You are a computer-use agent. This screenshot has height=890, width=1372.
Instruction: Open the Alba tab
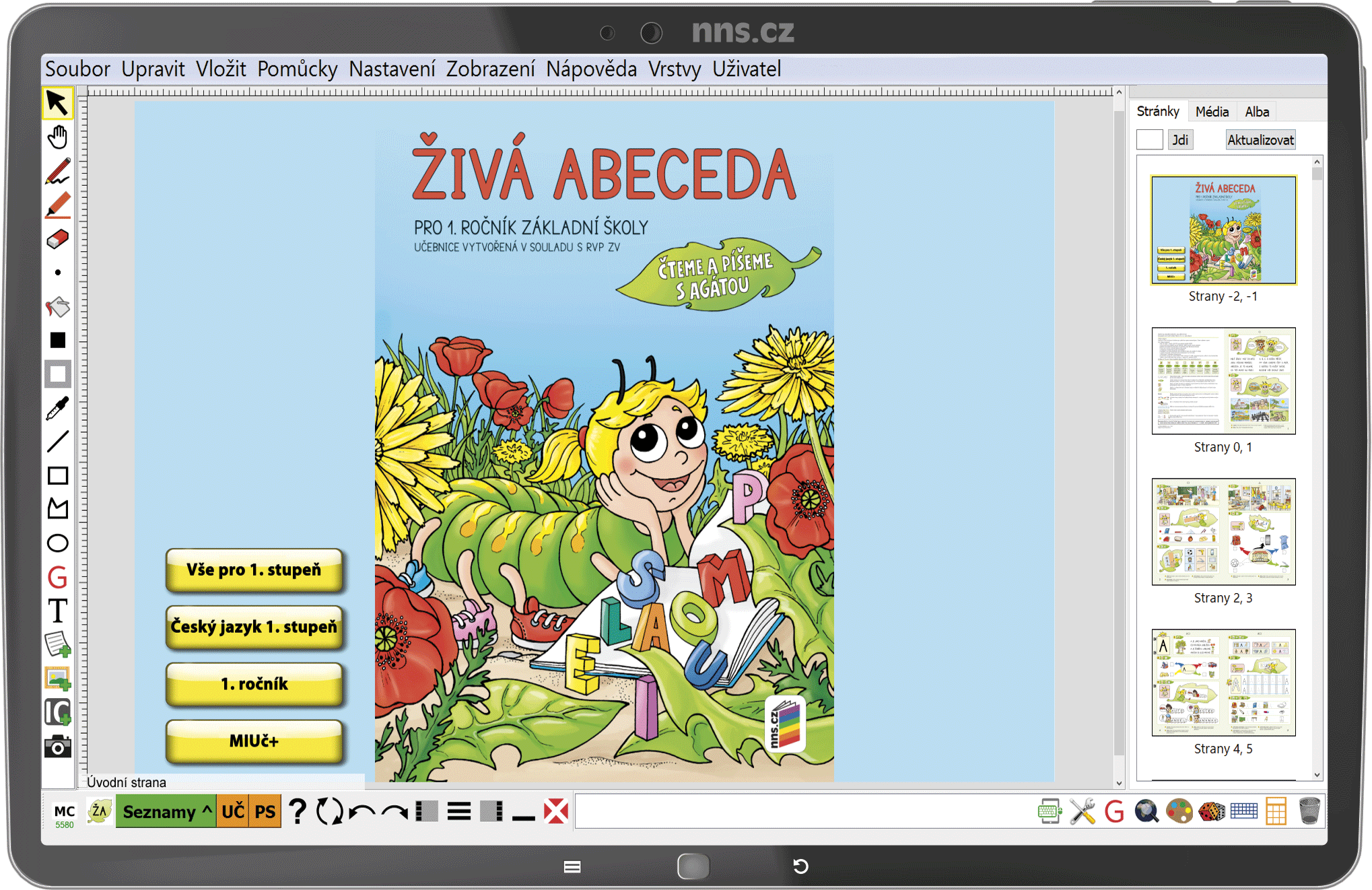pos(1256,112)
